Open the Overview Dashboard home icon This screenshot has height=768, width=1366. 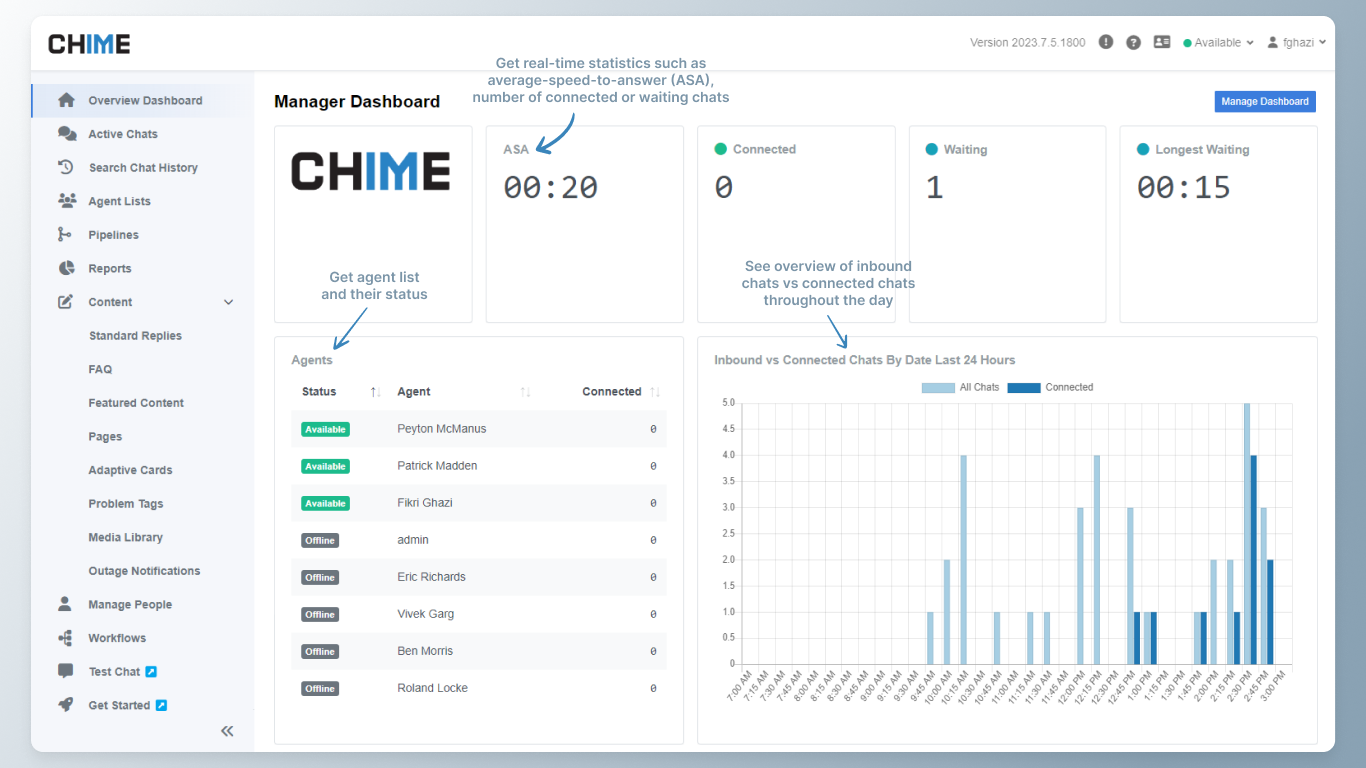66,100
